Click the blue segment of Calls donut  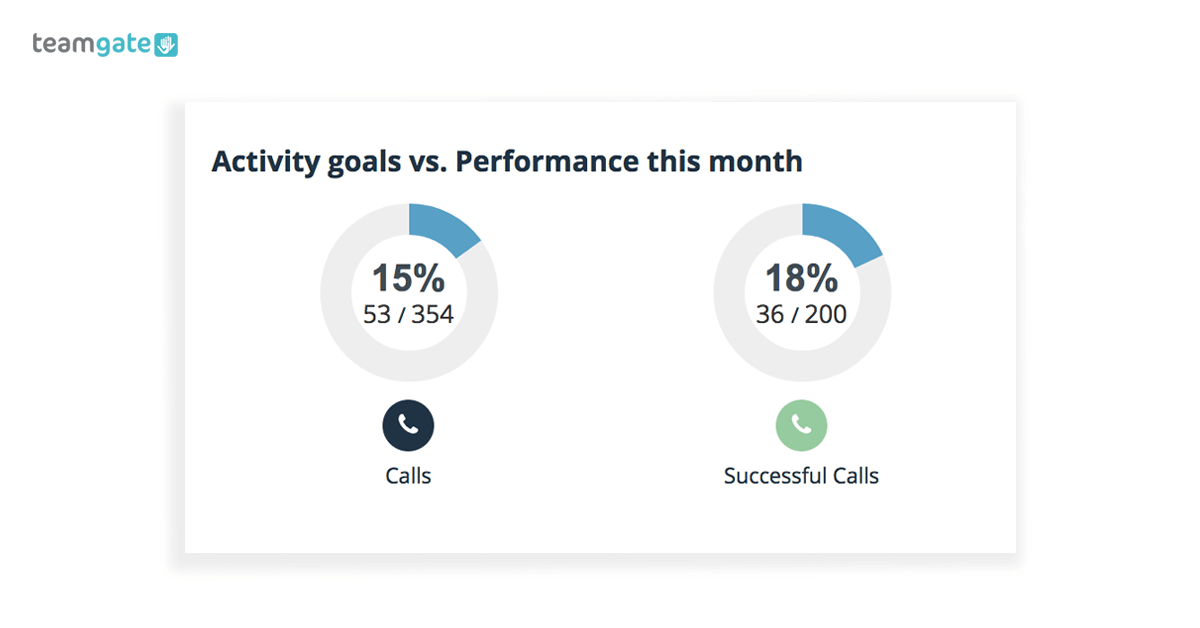pyautogui.click(x=448, y=226)
